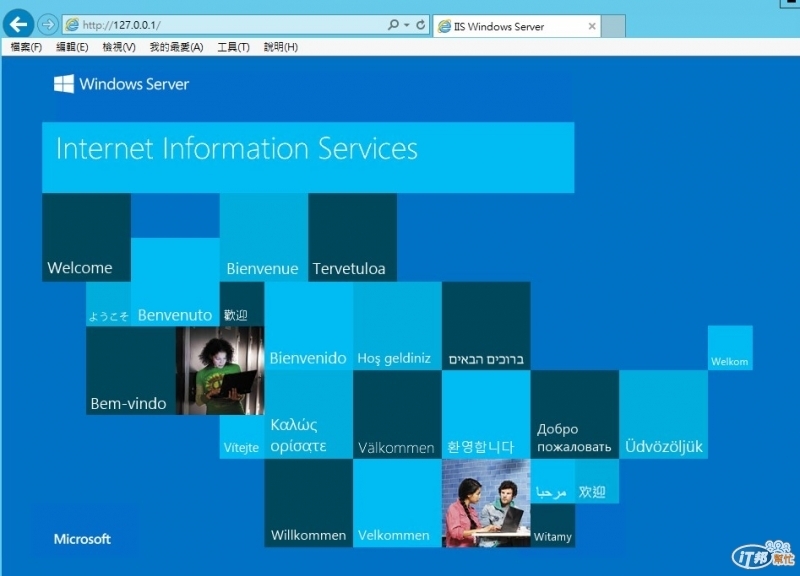The width and height of the screenshot is (800, 576).
Task: Click the Καλώς ορίσατε tile
Action: pyautogui.click(x=309, y=415)
